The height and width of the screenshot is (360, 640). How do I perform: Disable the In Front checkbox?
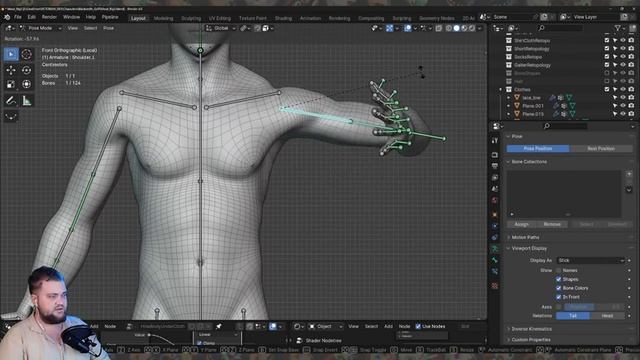tap(558, 297)
